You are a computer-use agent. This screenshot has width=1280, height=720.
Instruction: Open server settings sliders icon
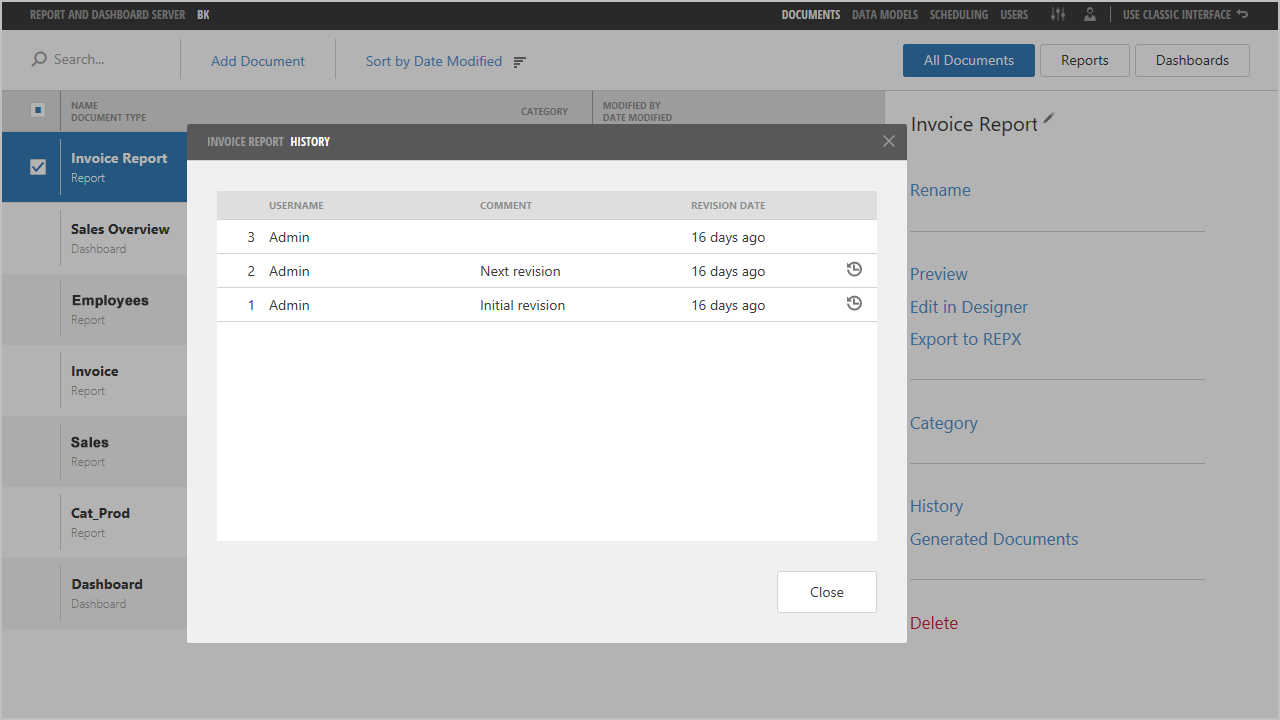pos(1058,15)
